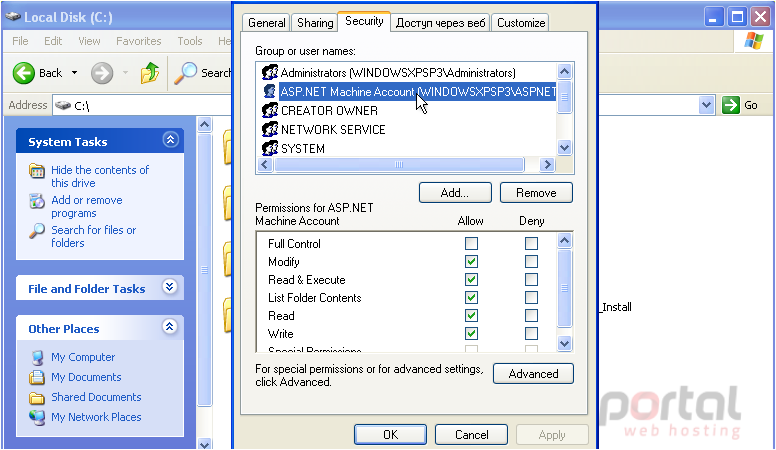Viewport: 776px width, 450px height.
Task: Open Advanced security settings
Action: click(x=534, y=374)
